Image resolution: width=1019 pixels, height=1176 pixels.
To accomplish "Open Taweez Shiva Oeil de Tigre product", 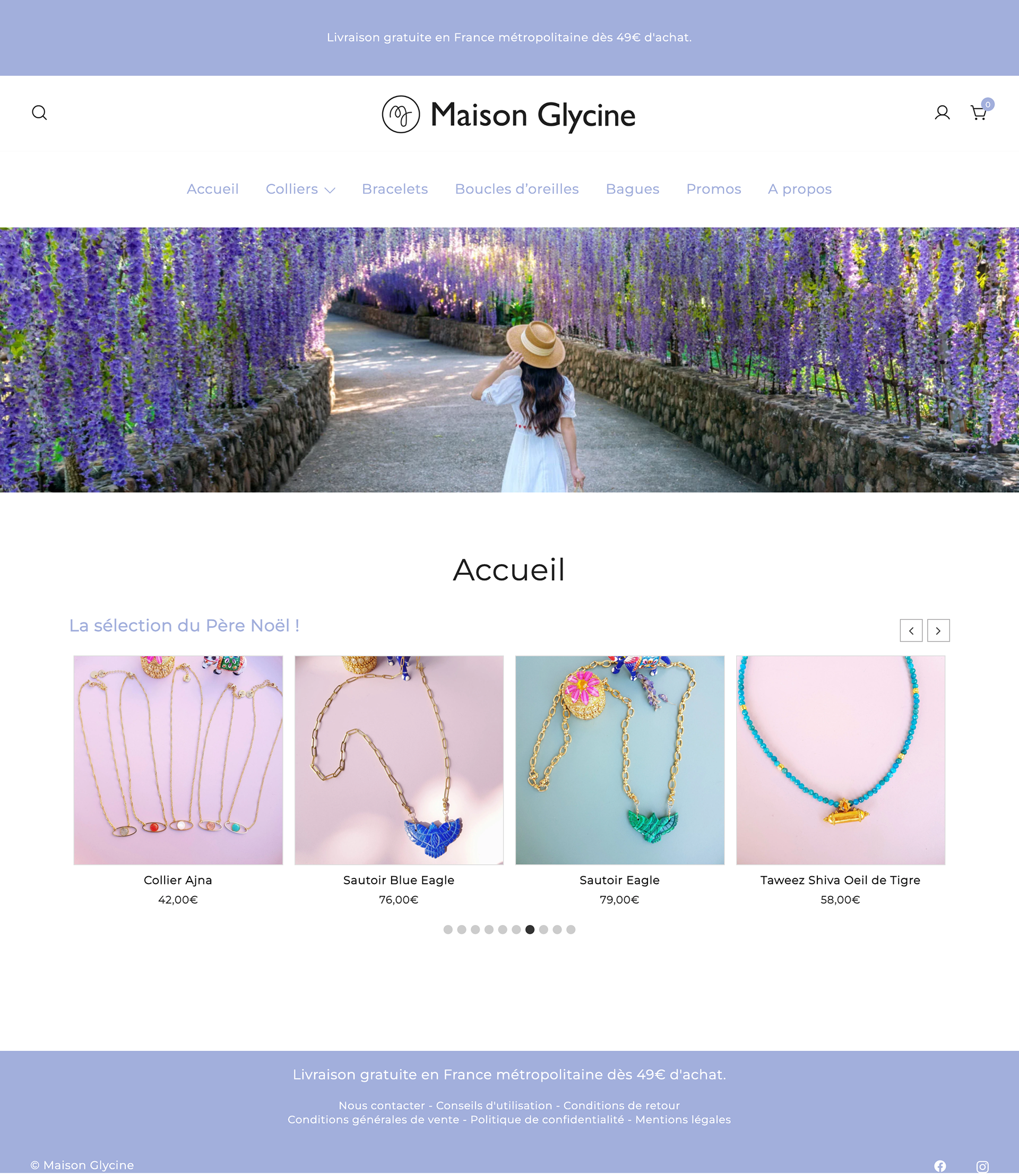I will [841, 760].
